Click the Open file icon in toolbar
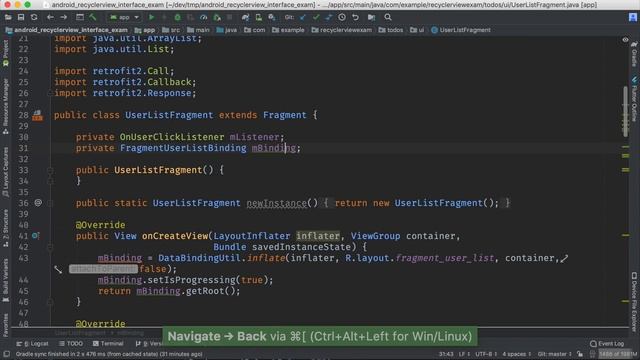This screenshot has width=640, height=360. pyautogui.click(x=8, y=17)
